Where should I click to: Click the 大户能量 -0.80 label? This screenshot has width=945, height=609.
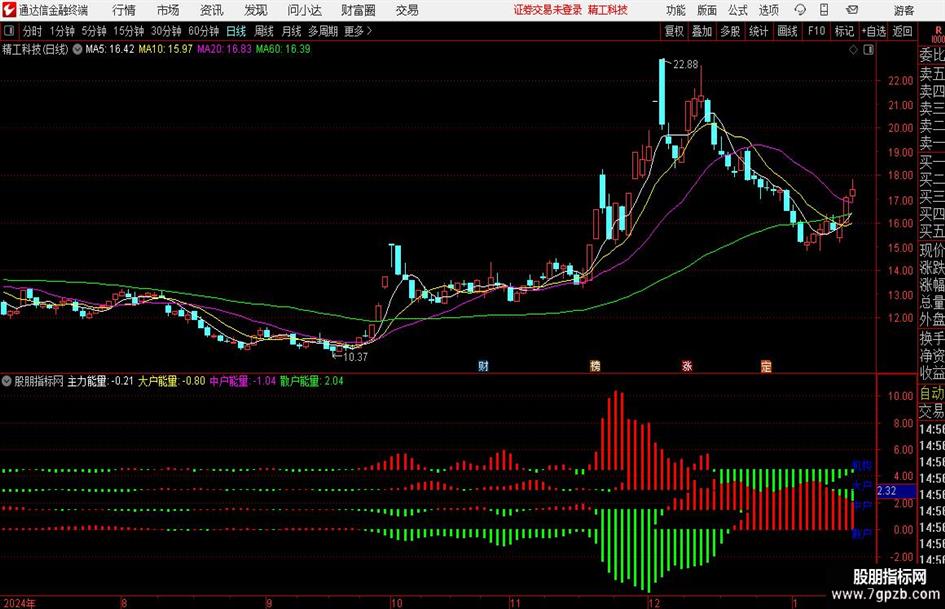click(172, 381)
